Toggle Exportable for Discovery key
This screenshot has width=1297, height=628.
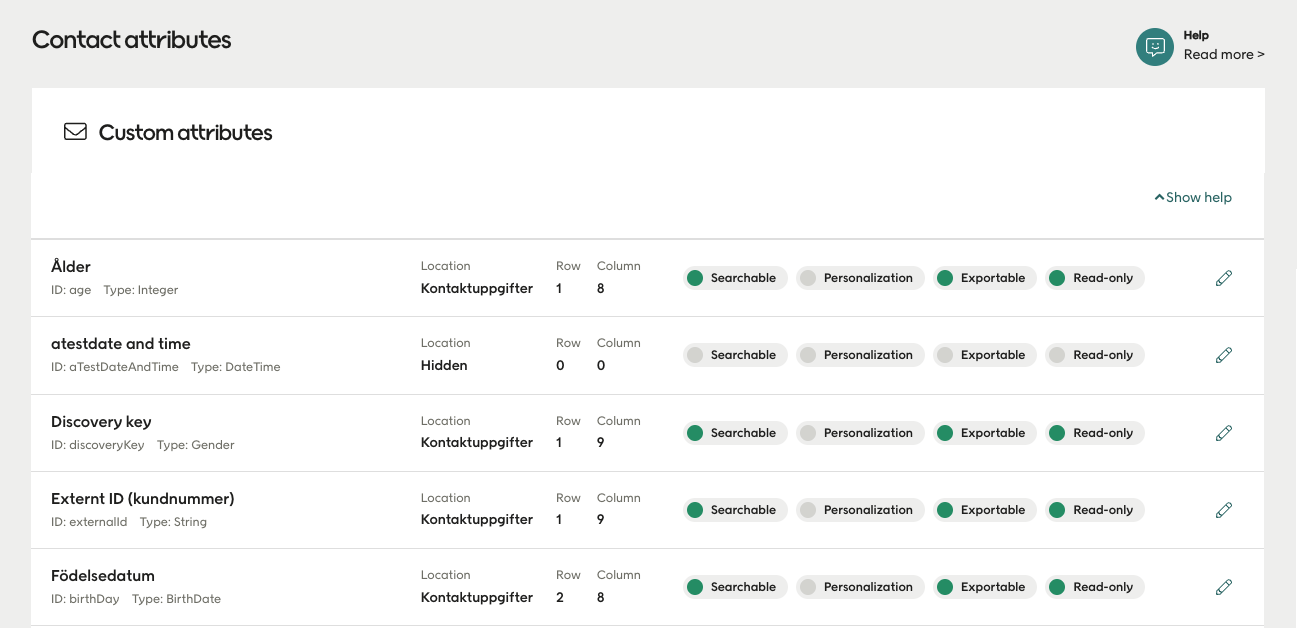(x=985, y=433)
